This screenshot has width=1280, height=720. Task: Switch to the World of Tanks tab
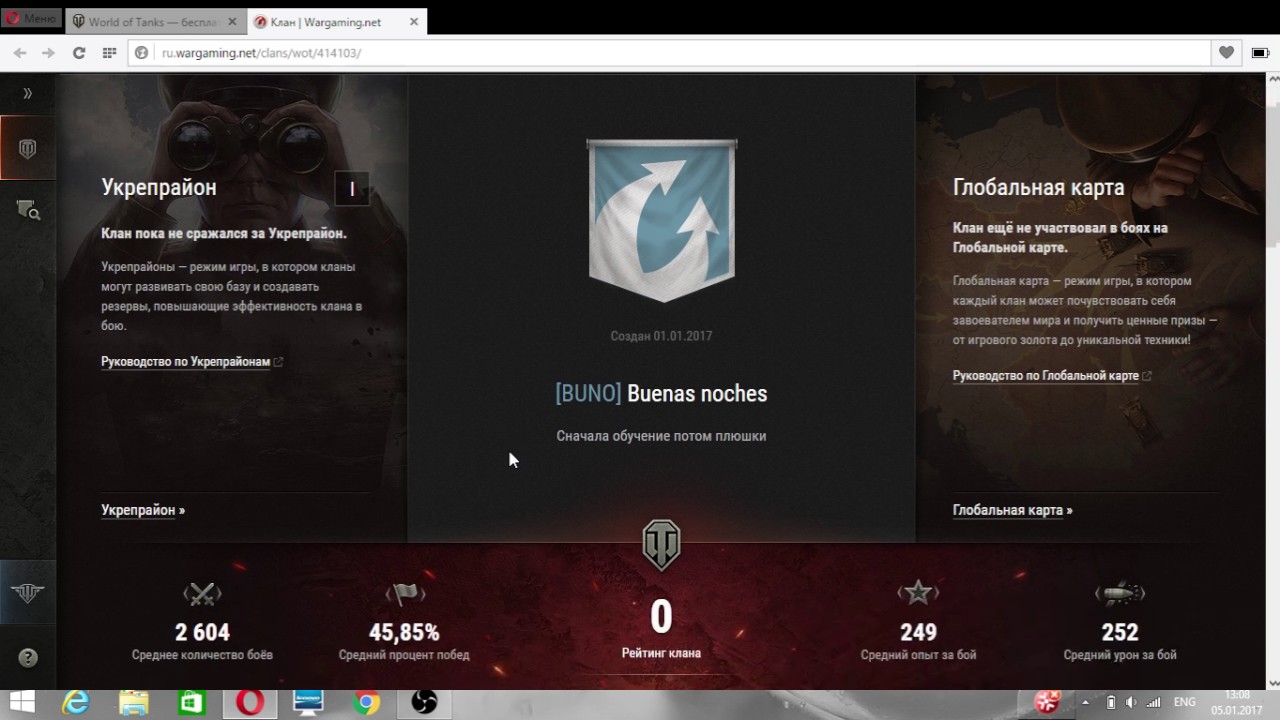(156, 21)
